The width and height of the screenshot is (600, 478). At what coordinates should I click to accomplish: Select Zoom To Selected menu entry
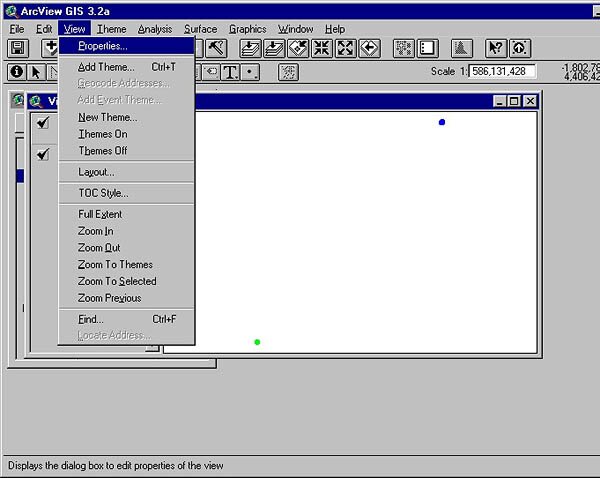tap(127, 281)
